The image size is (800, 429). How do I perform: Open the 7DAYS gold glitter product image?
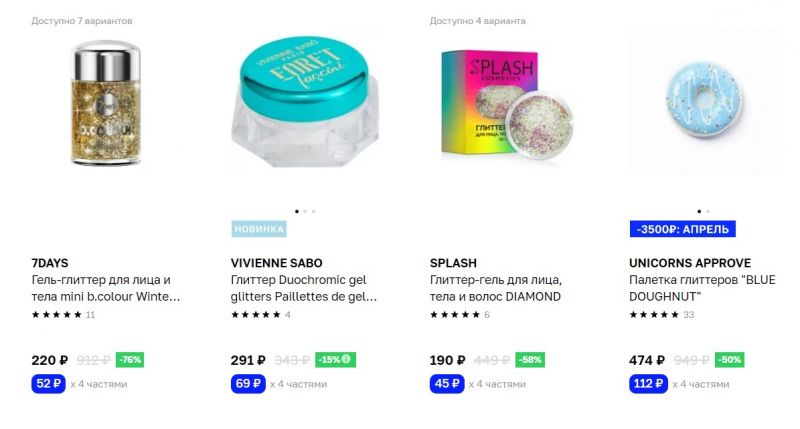pos(106,103)
